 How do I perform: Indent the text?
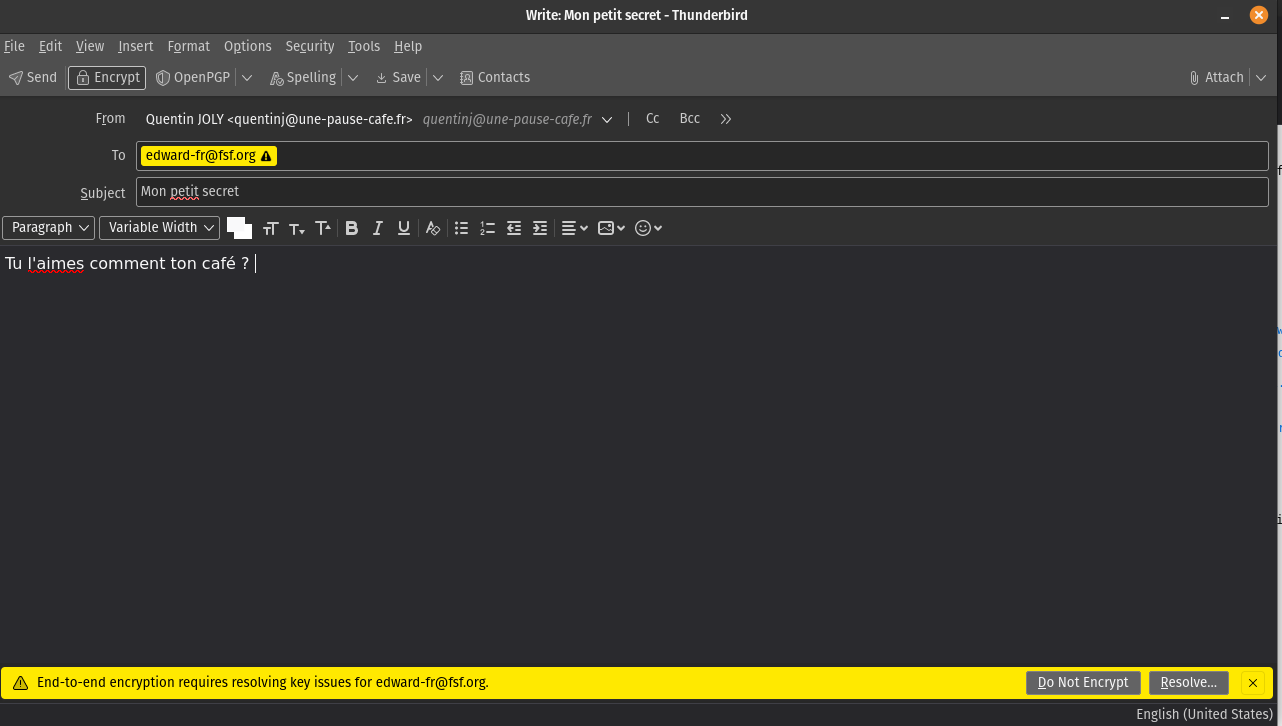tap(540, 228)
